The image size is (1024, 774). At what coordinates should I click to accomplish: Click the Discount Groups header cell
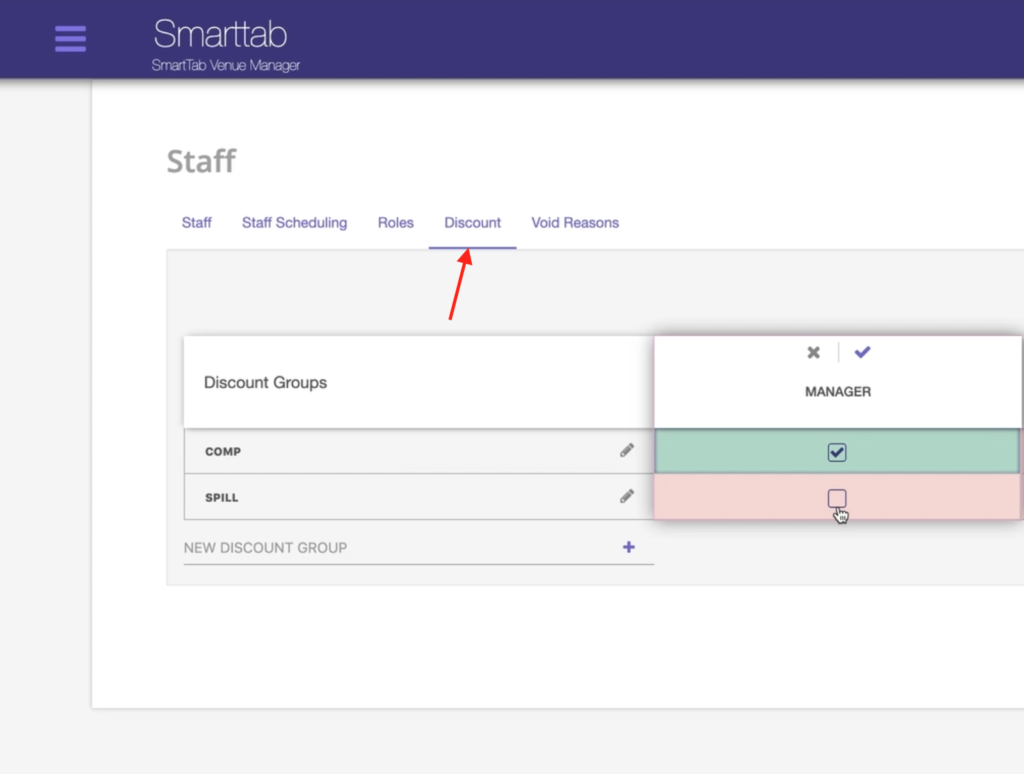265,382
